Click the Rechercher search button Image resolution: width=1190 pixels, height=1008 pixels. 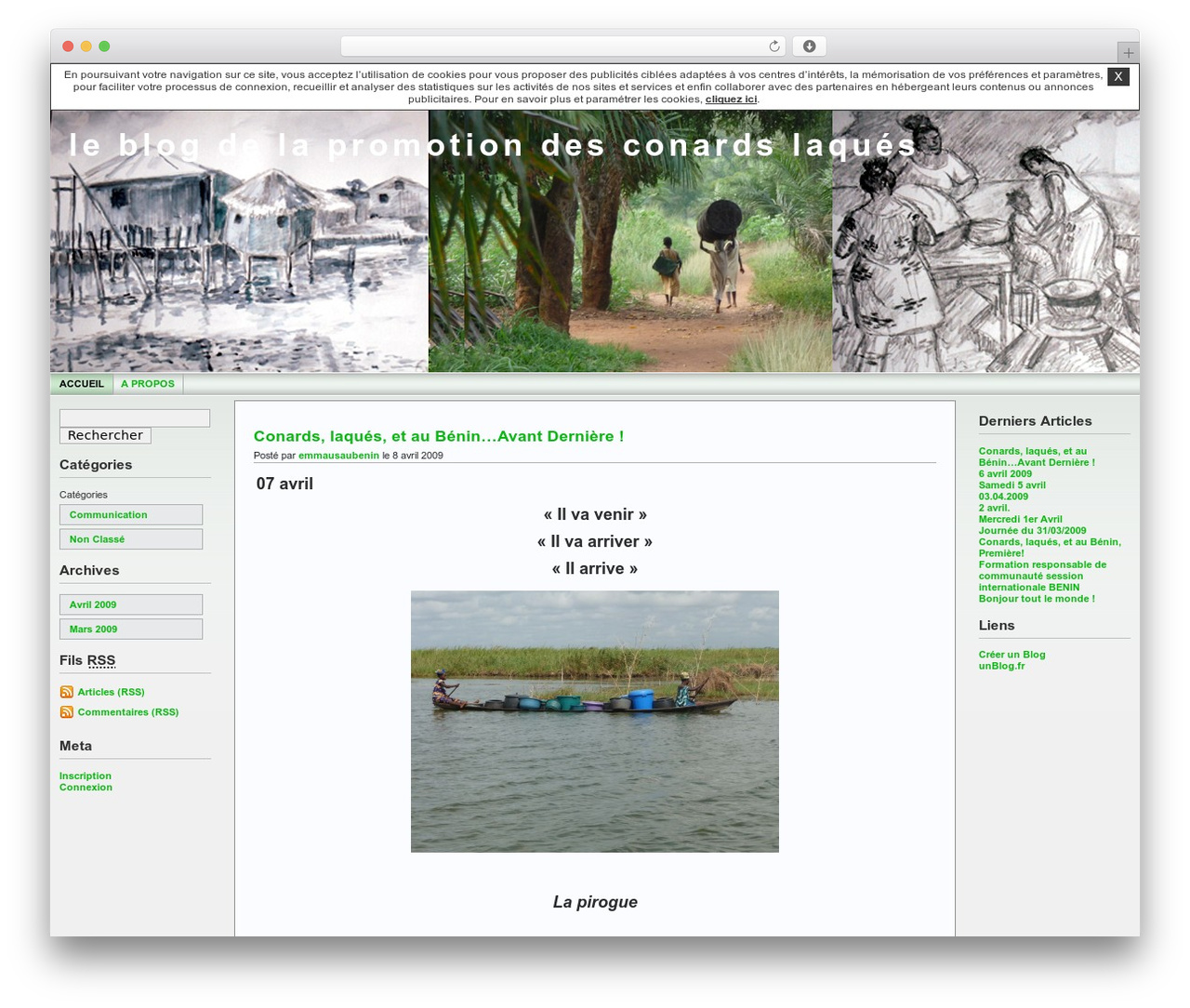[x=105, y=435]
